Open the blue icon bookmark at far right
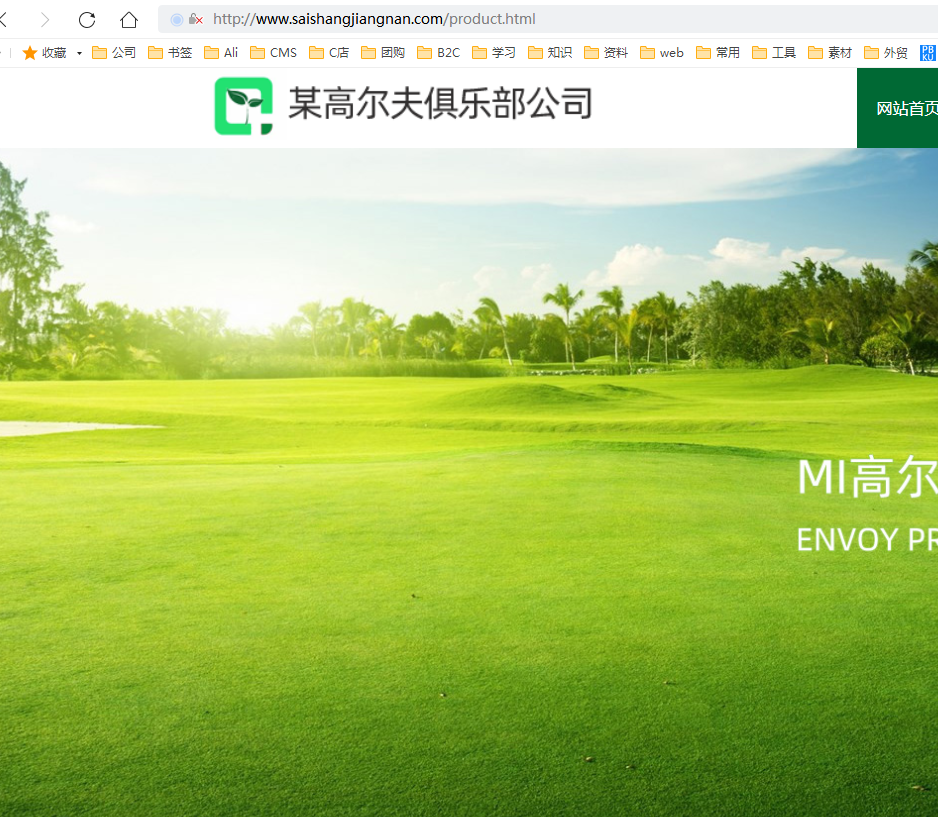Screen dimensions: 938x817 click(x=928, y=53)
